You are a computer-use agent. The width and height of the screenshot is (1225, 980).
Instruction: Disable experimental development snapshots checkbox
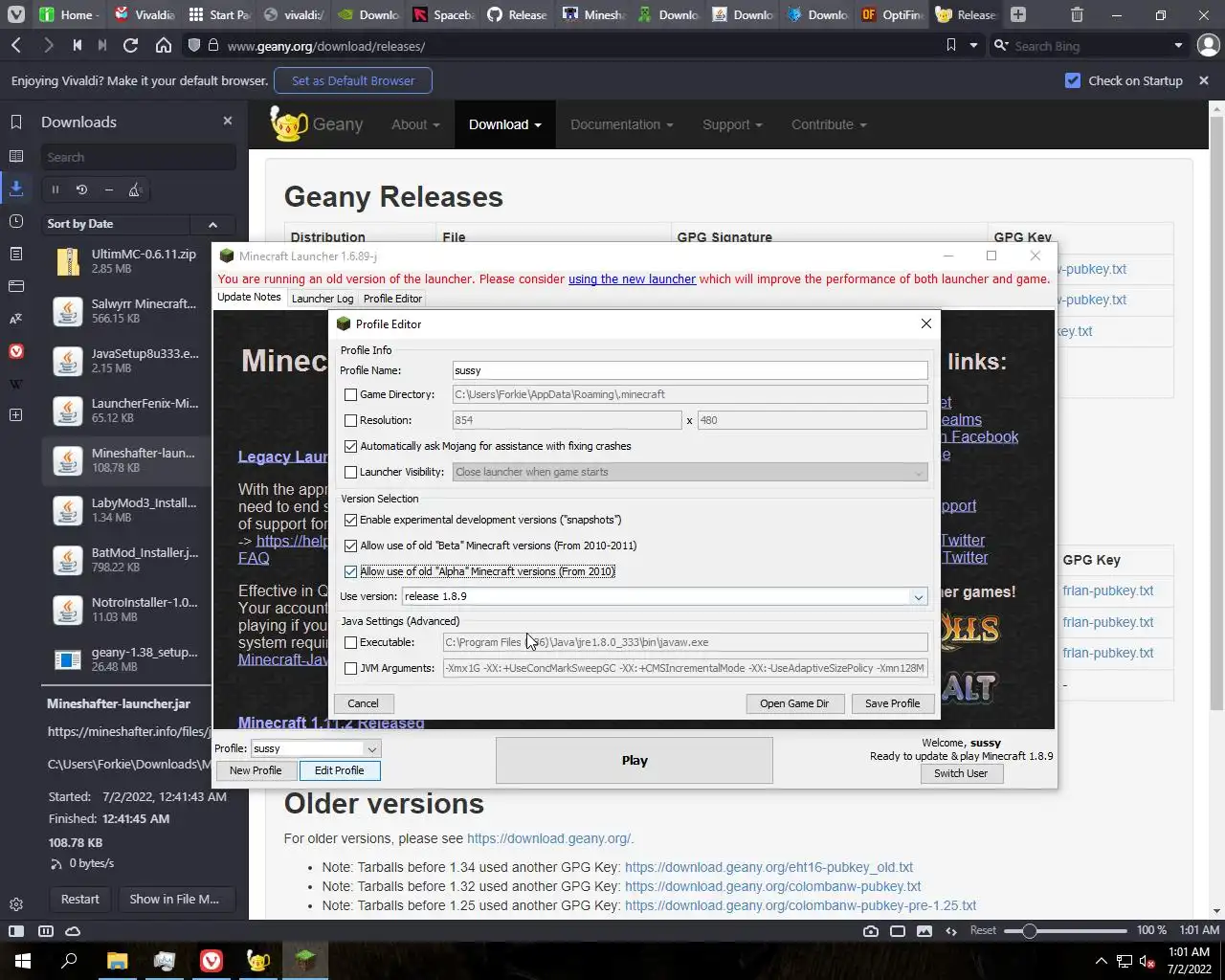click(350, 520)
